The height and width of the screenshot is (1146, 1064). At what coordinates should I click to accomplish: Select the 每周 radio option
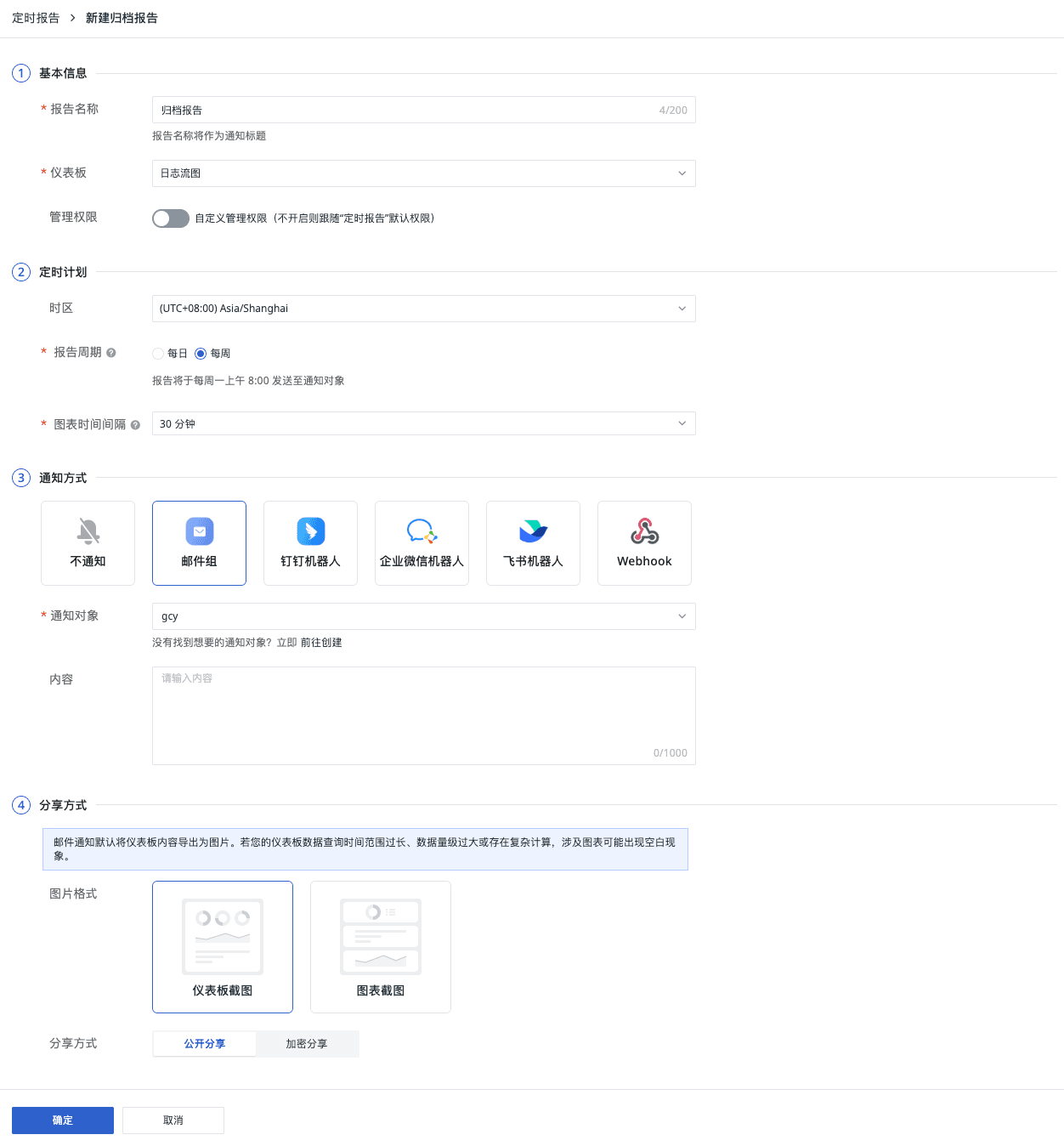pyautogui.click(x=201, y=354)
